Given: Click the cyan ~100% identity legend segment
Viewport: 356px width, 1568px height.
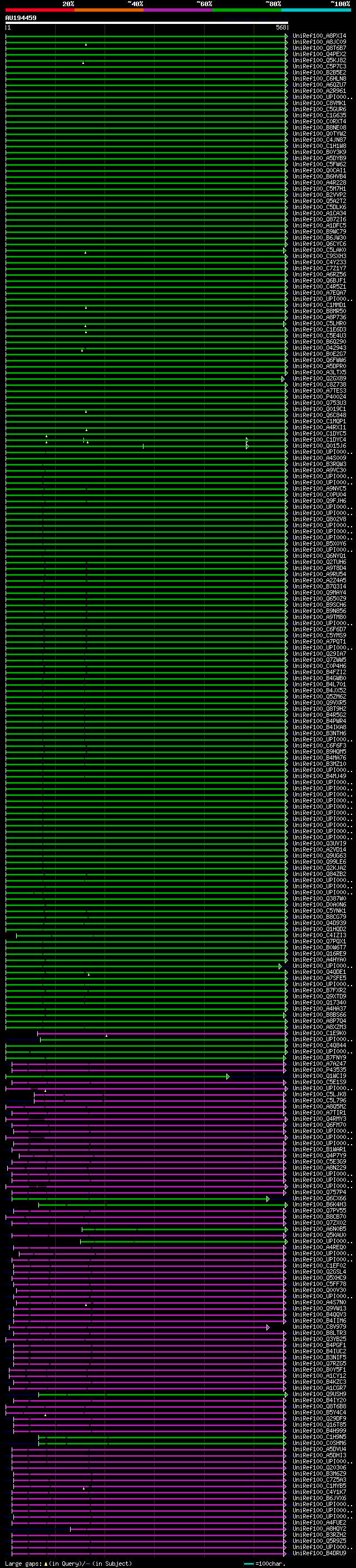Looking at the screenshot, I should click(x=317, y=10).
